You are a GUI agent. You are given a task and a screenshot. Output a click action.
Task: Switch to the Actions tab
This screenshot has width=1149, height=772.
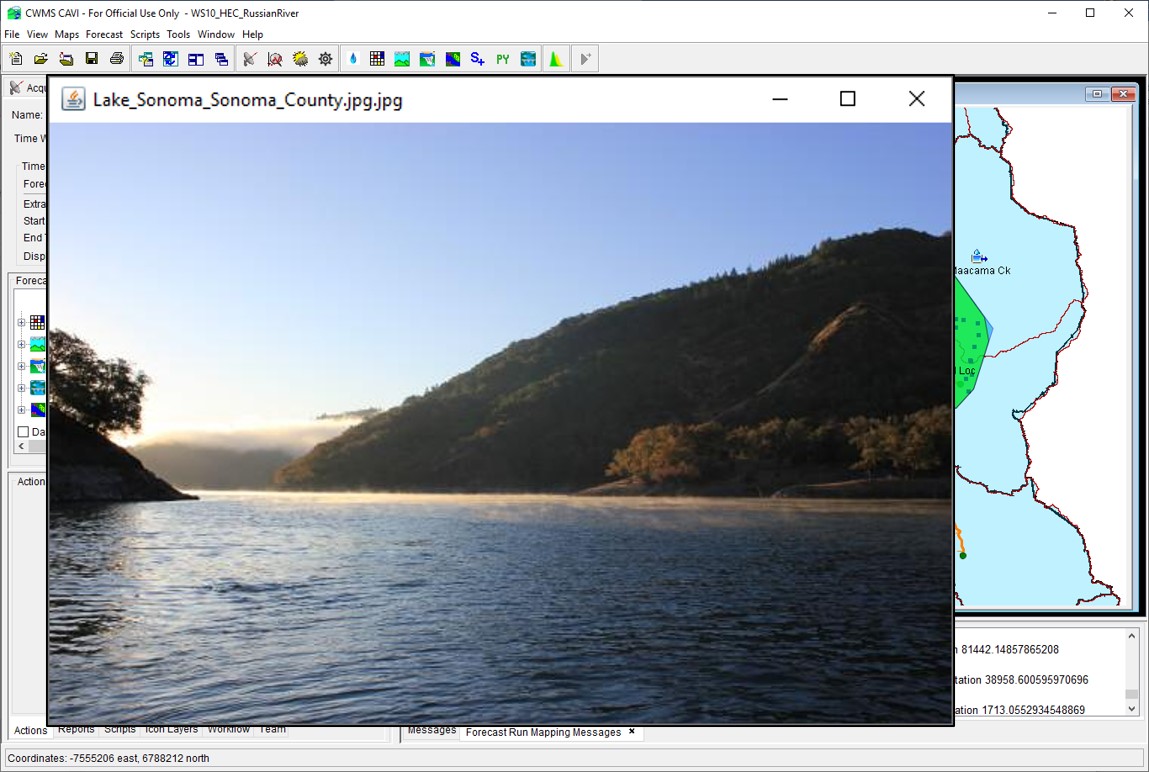pyautogui.click(x=30, y=731)
